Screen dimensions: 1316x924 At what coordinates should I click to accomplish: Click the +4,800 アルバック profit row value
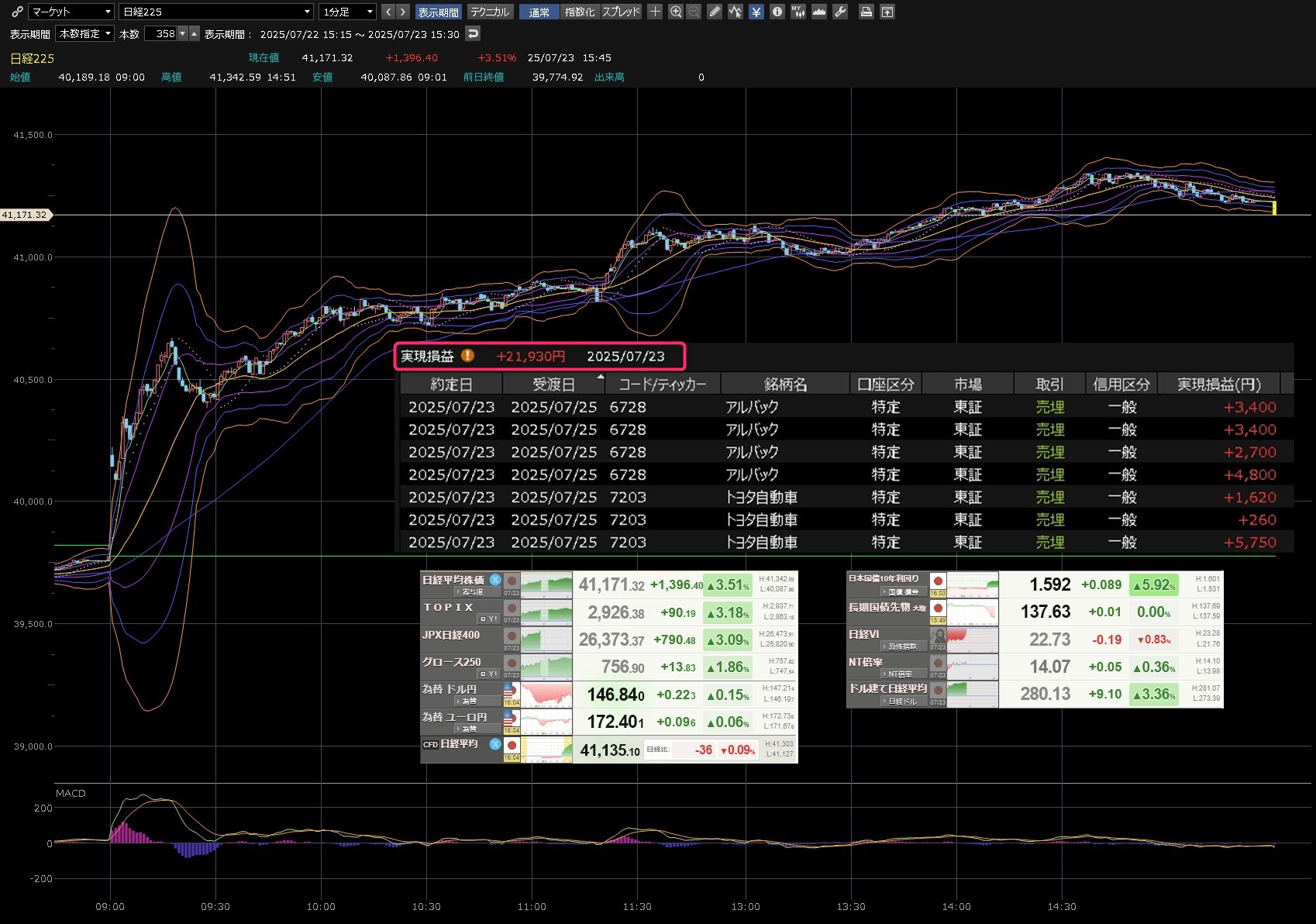point(1249,474)
